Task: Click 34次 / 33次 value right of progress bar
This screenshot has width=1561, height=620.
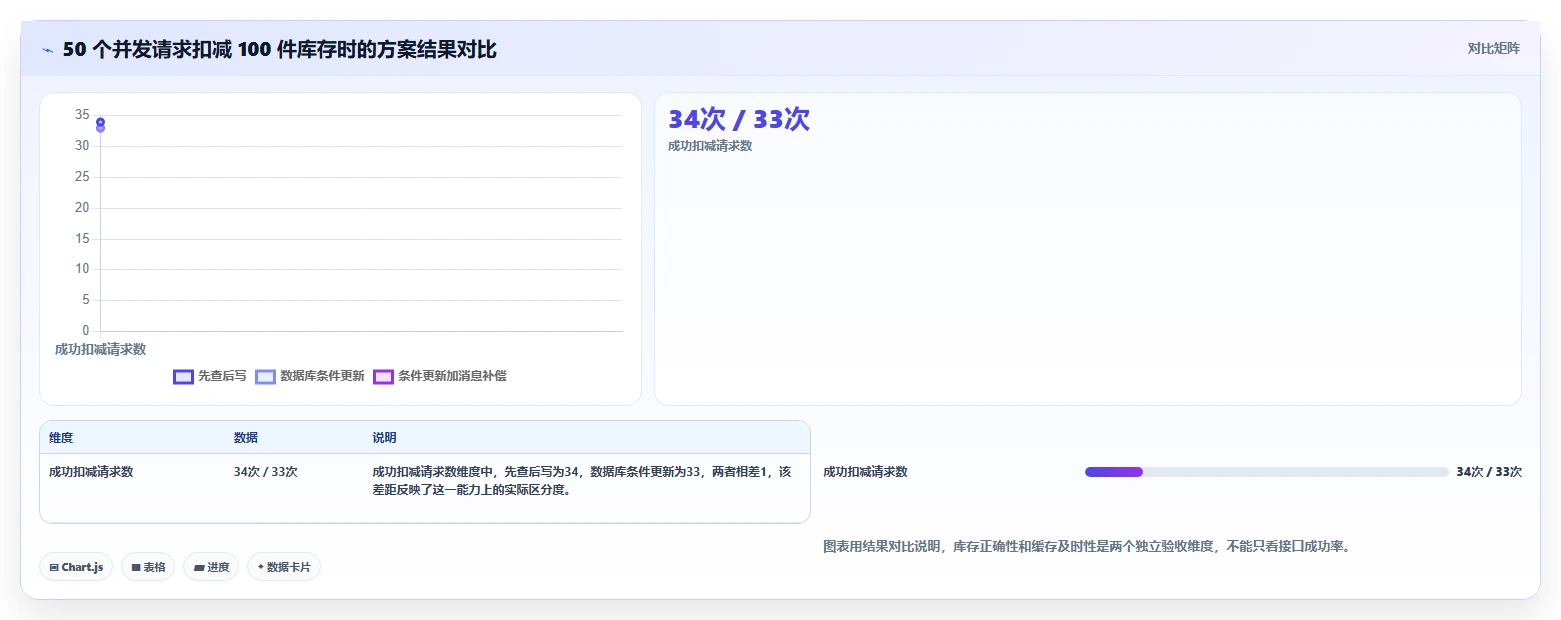Action: click(1489, 472)
